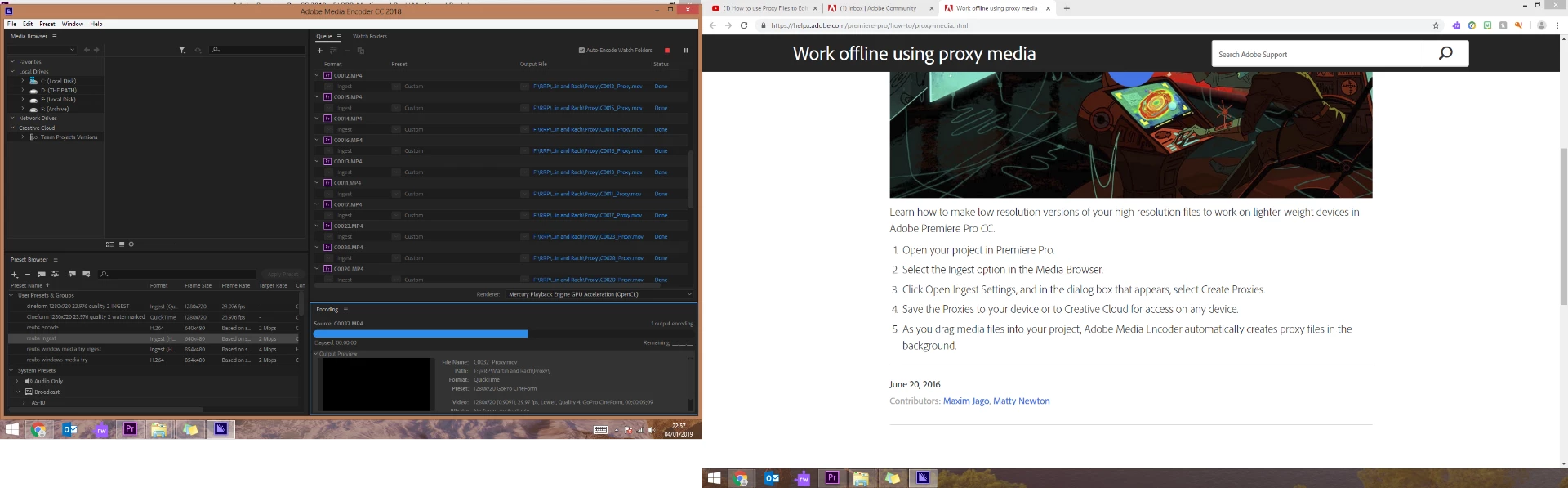Open Premiere Pro from the inner taskbar
This screenshot has width=1568, height=488.
pos(129,429)
